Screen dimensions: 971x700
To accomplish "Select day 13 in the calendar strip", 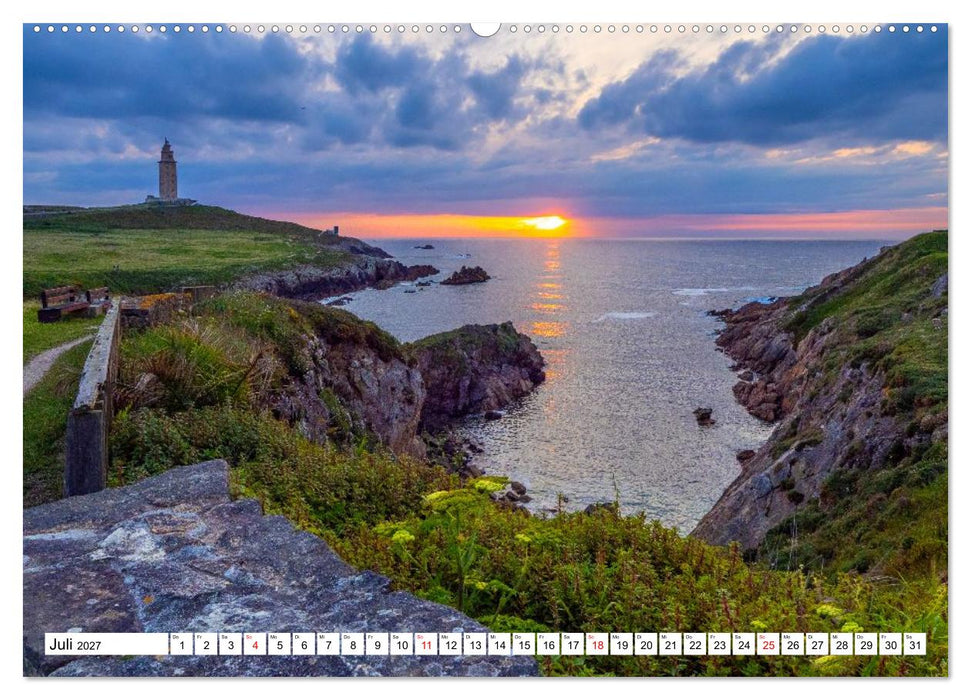I will (x=475, y=644).
